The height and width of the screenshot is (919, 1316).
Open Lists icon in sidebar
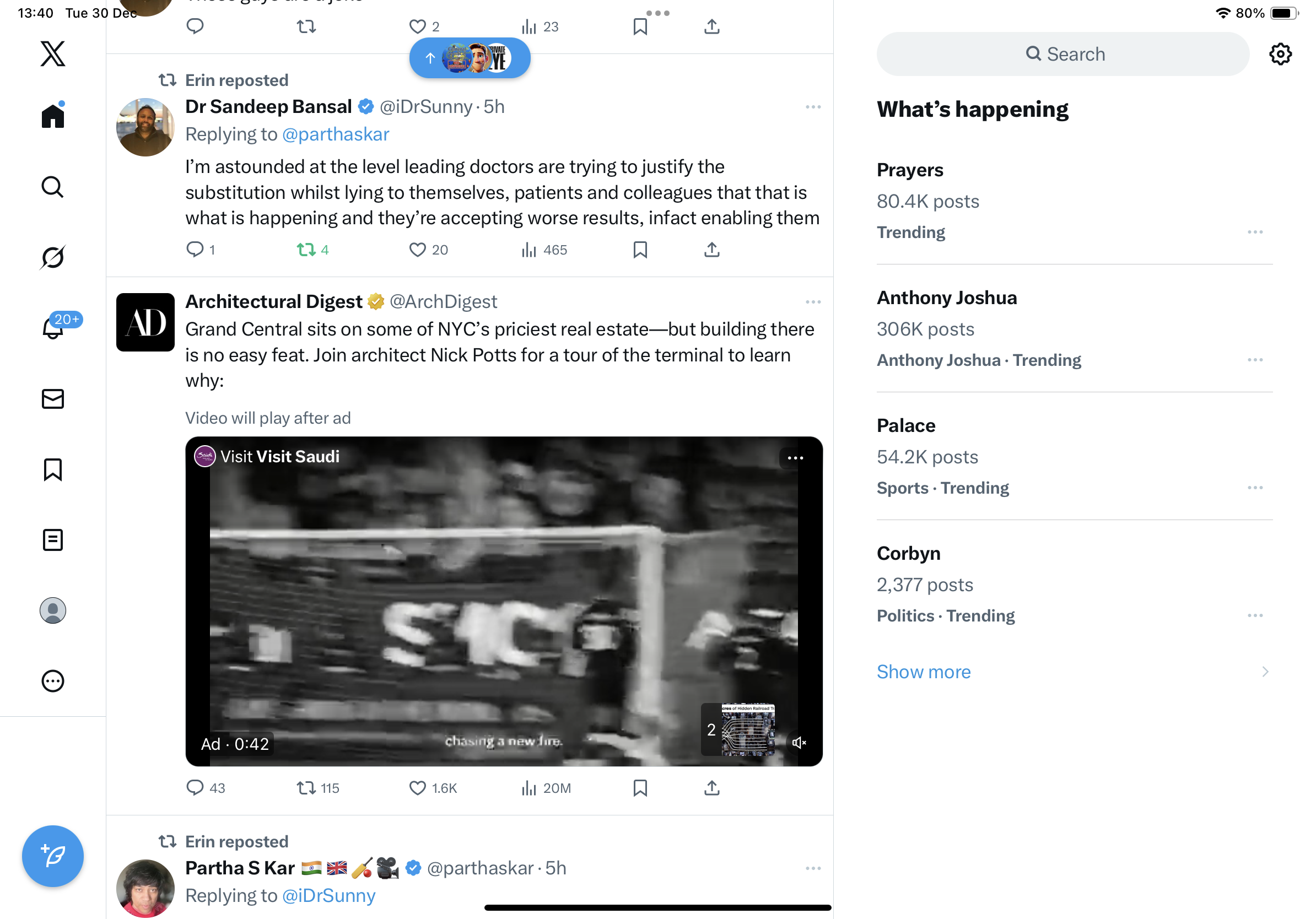pos(53,540)
